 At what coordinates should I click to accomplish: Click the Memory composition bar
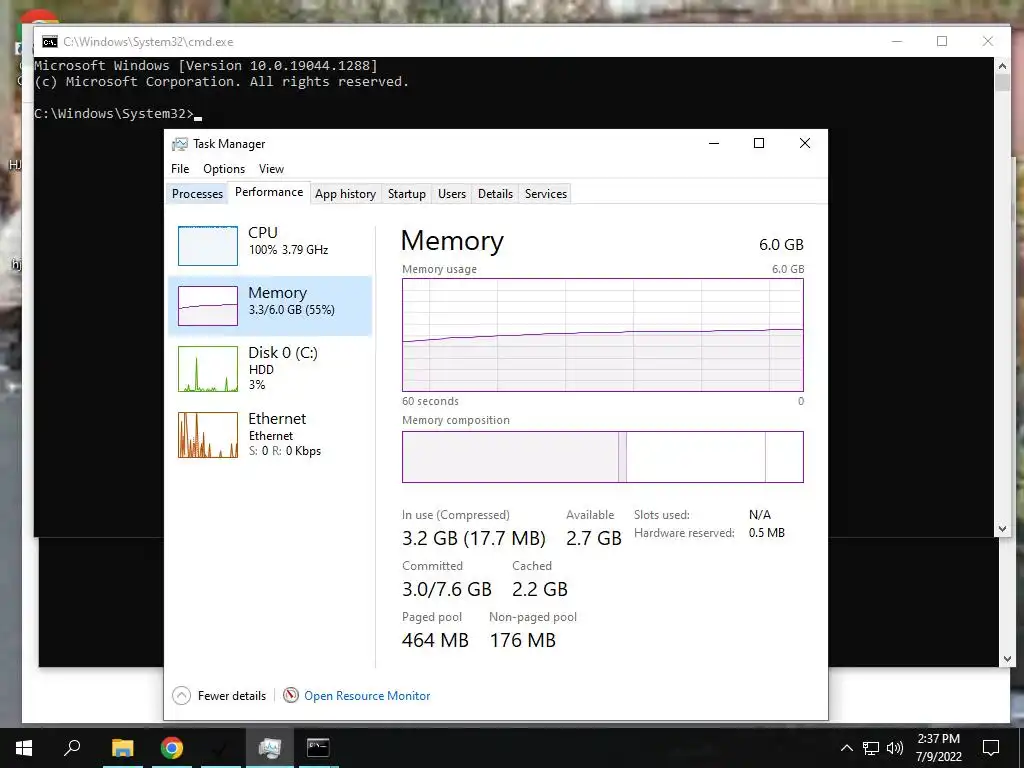(603, 456)
